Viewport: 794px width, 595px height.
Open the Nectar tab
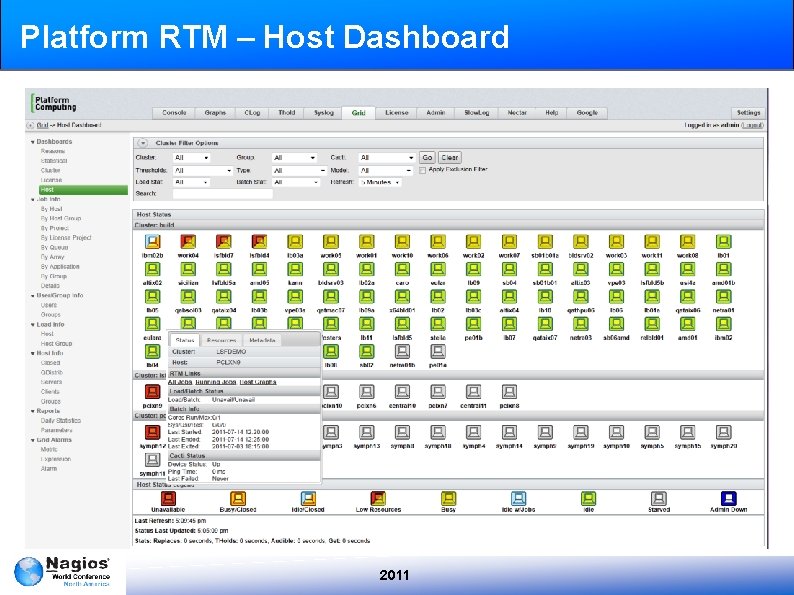[x=517, y=113]
